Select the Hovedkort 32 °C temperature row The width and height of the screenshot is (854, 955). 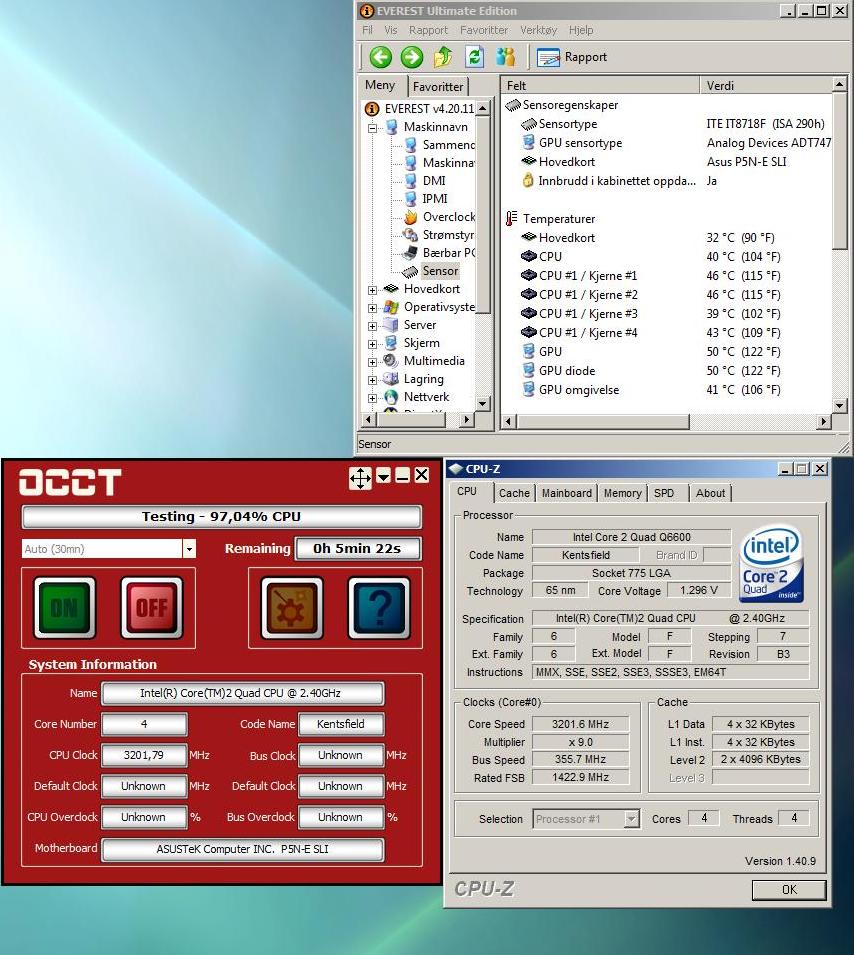click(667, 238)
